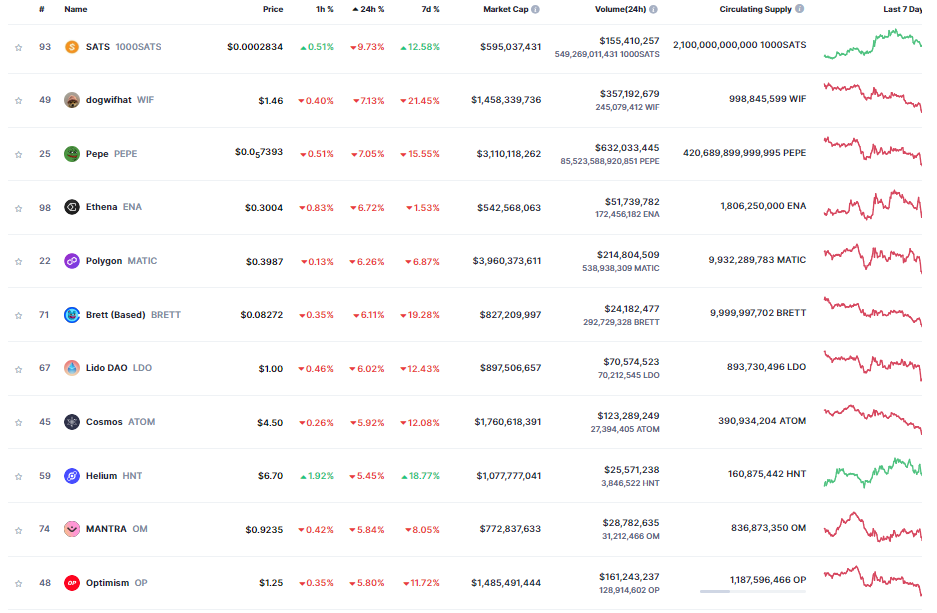Sort table by 1h % column
Viewport: 937px width, 613px height.
[x=325, y=9]
